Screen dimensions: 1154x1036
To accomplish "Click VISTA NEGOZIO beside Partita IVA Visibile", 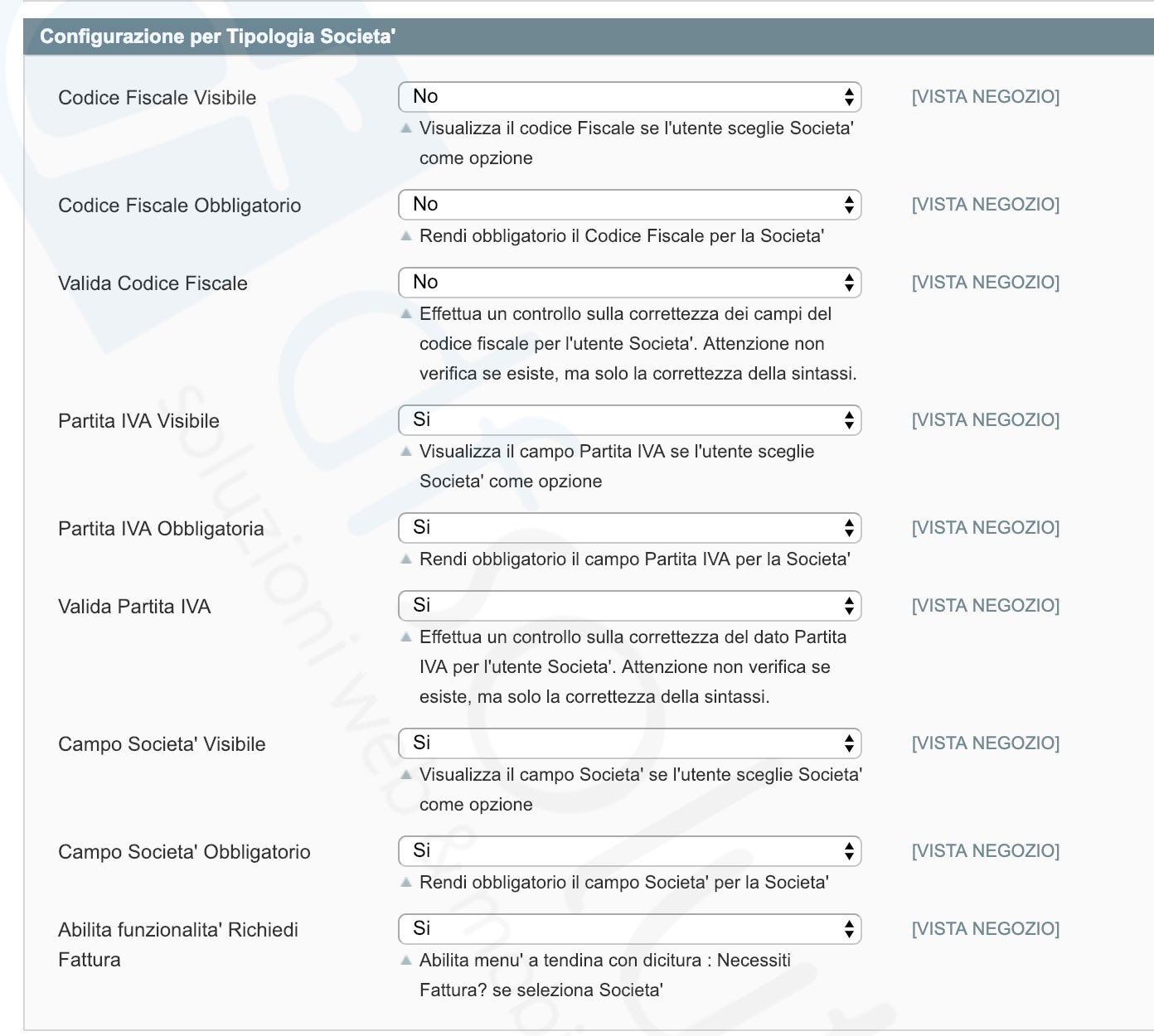I will pyautogui.click(x=986, y=420).
